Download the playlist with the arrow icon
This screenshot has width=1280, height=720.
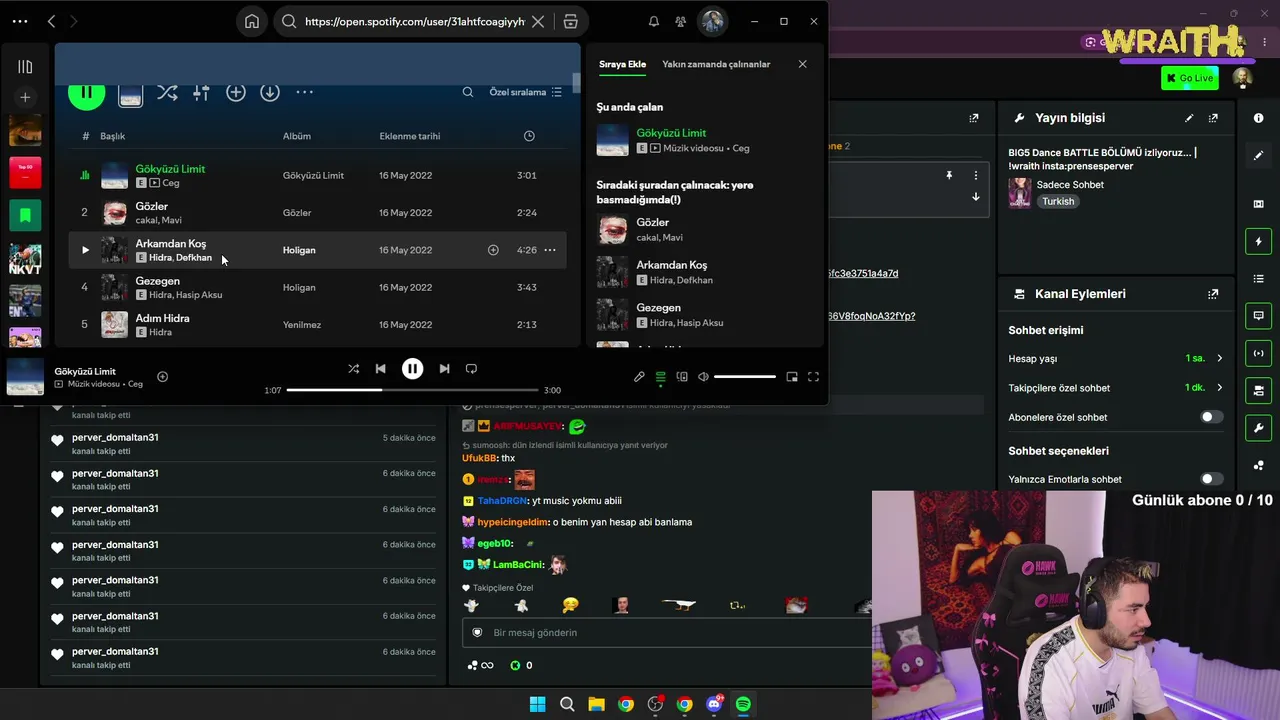[x=270, y=92]
